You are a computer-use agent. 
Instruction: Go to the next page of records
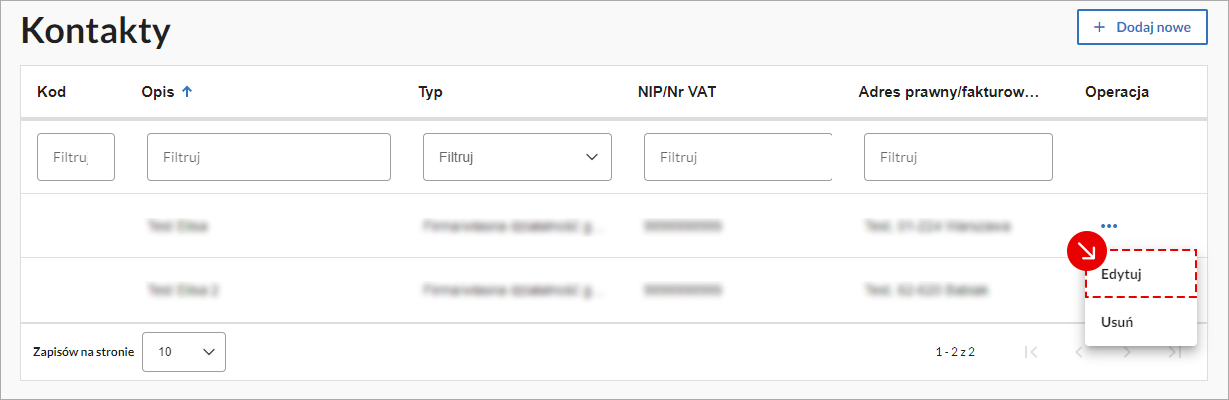[x=1127, y=352]
